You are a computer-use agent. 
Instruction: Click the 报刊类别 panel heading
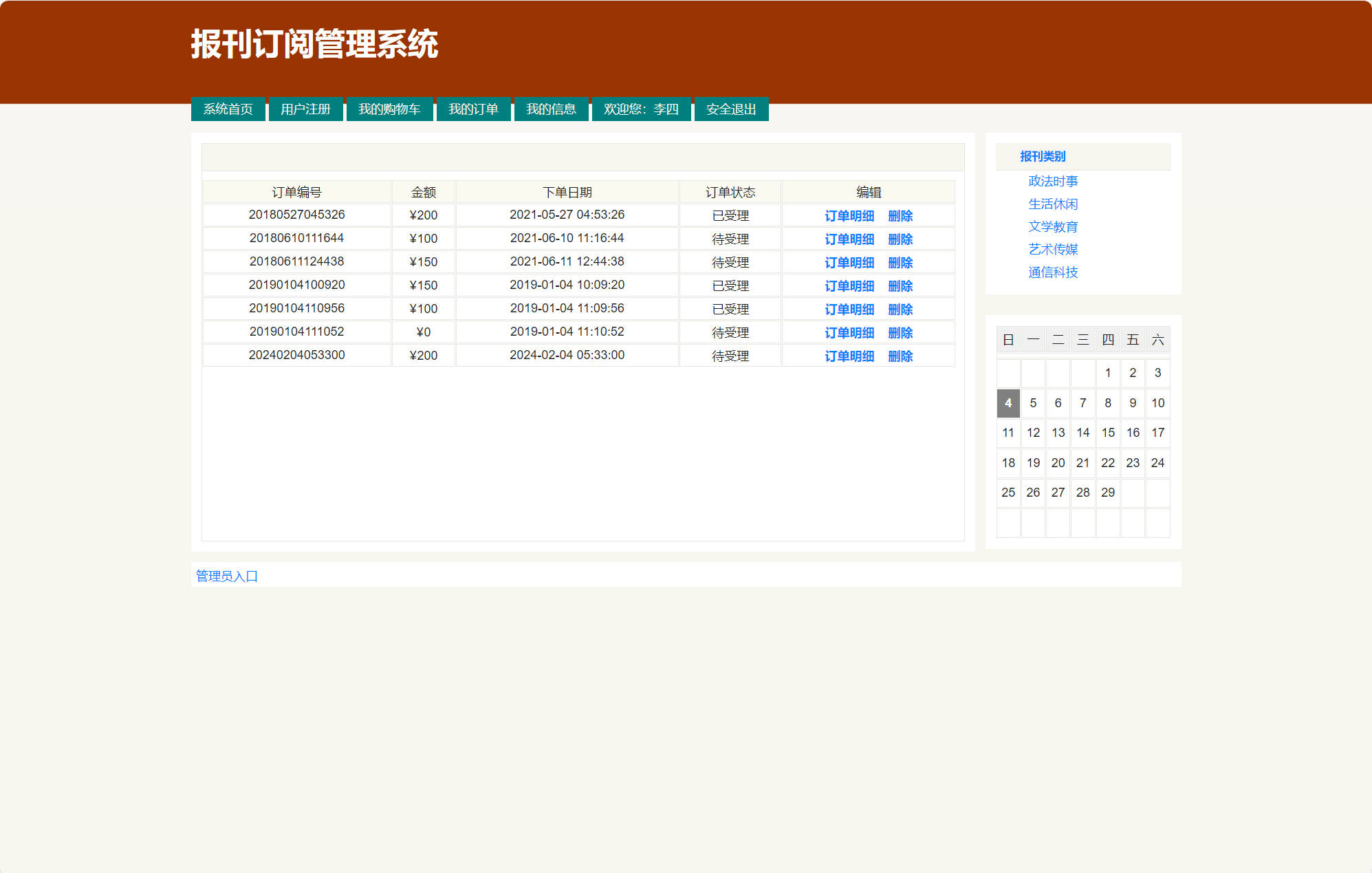point(1043,156)
